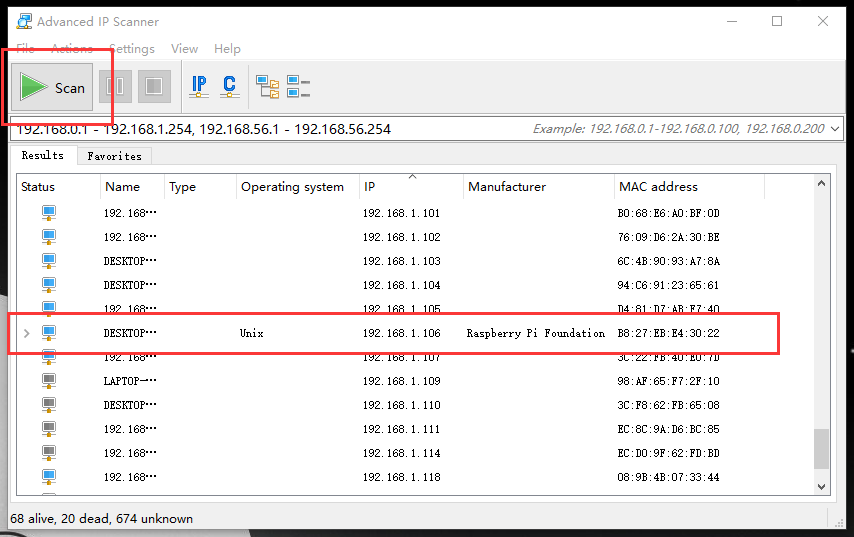Screen dimensions: 854x537
Task: Select IP cell 192.168.1.109
Action: pyautogui.click(x=401, y=381)
